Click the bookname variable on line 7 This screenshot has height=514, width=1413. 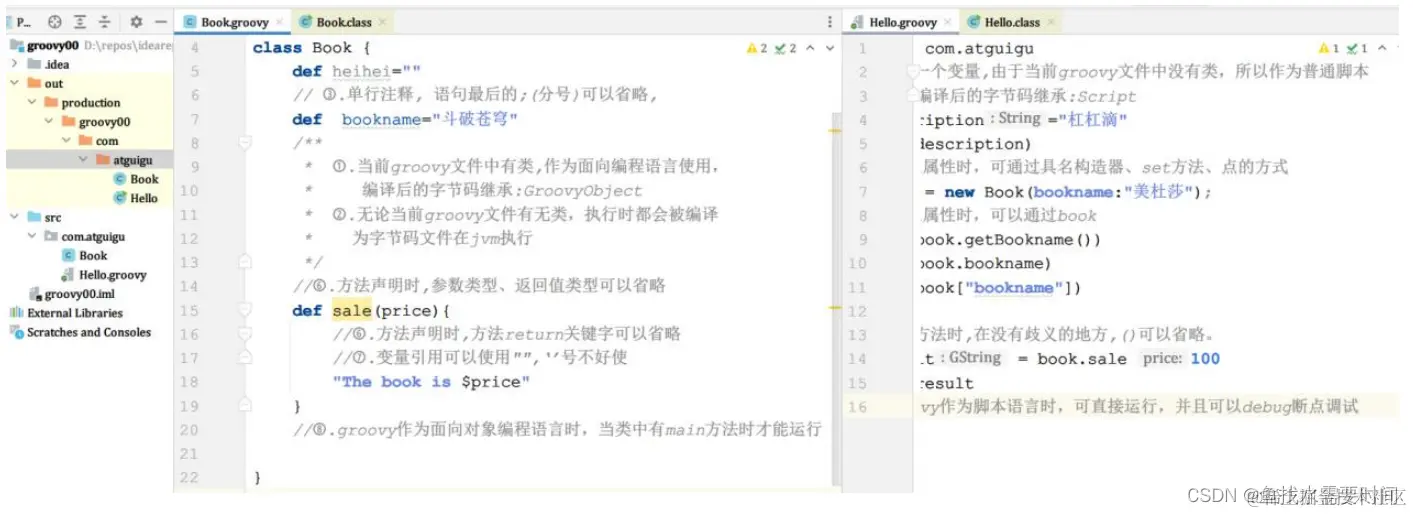coord(380,119)
